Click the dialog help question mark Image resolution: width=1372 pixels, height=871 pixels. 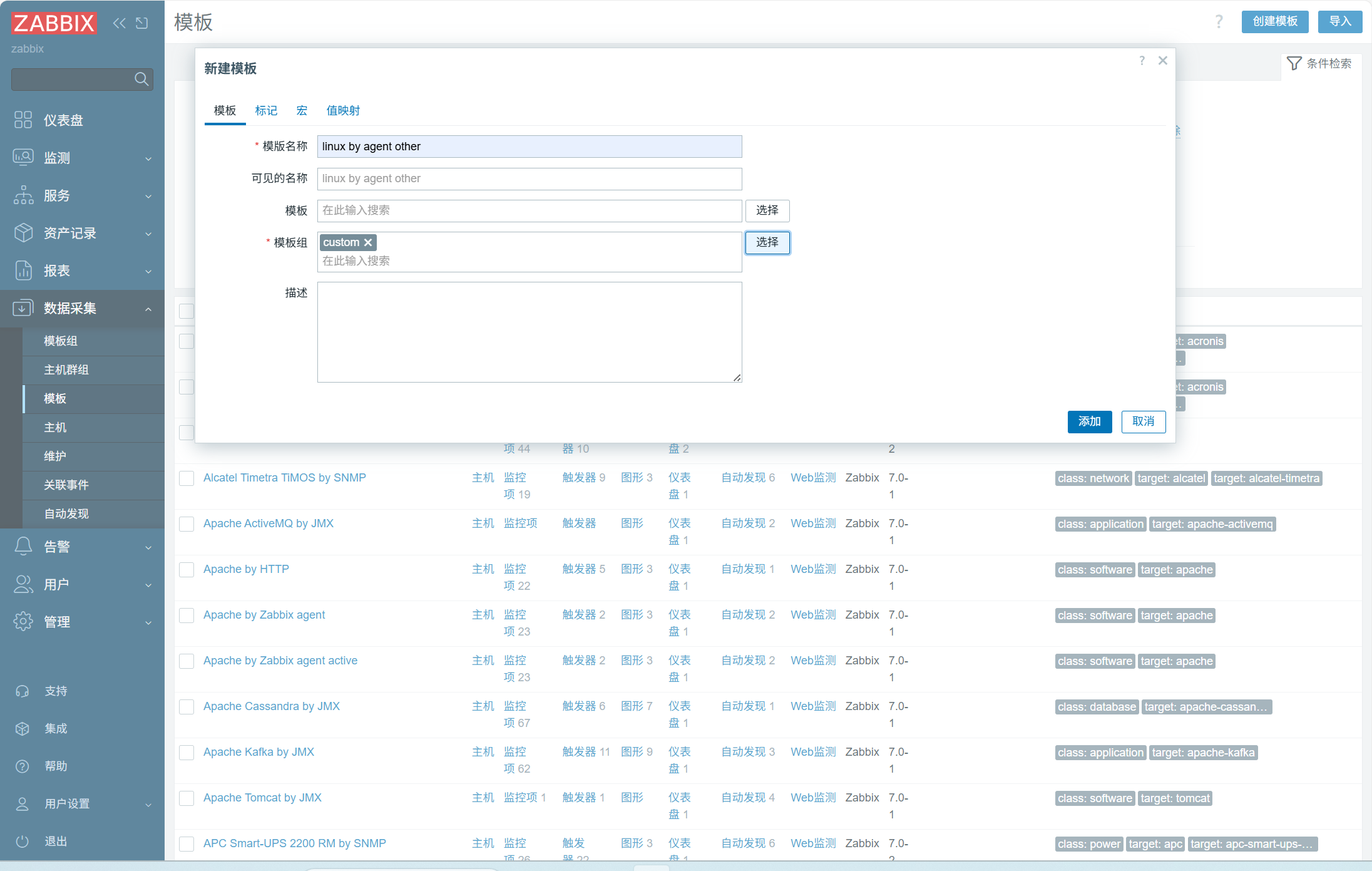pos(1142,61)
